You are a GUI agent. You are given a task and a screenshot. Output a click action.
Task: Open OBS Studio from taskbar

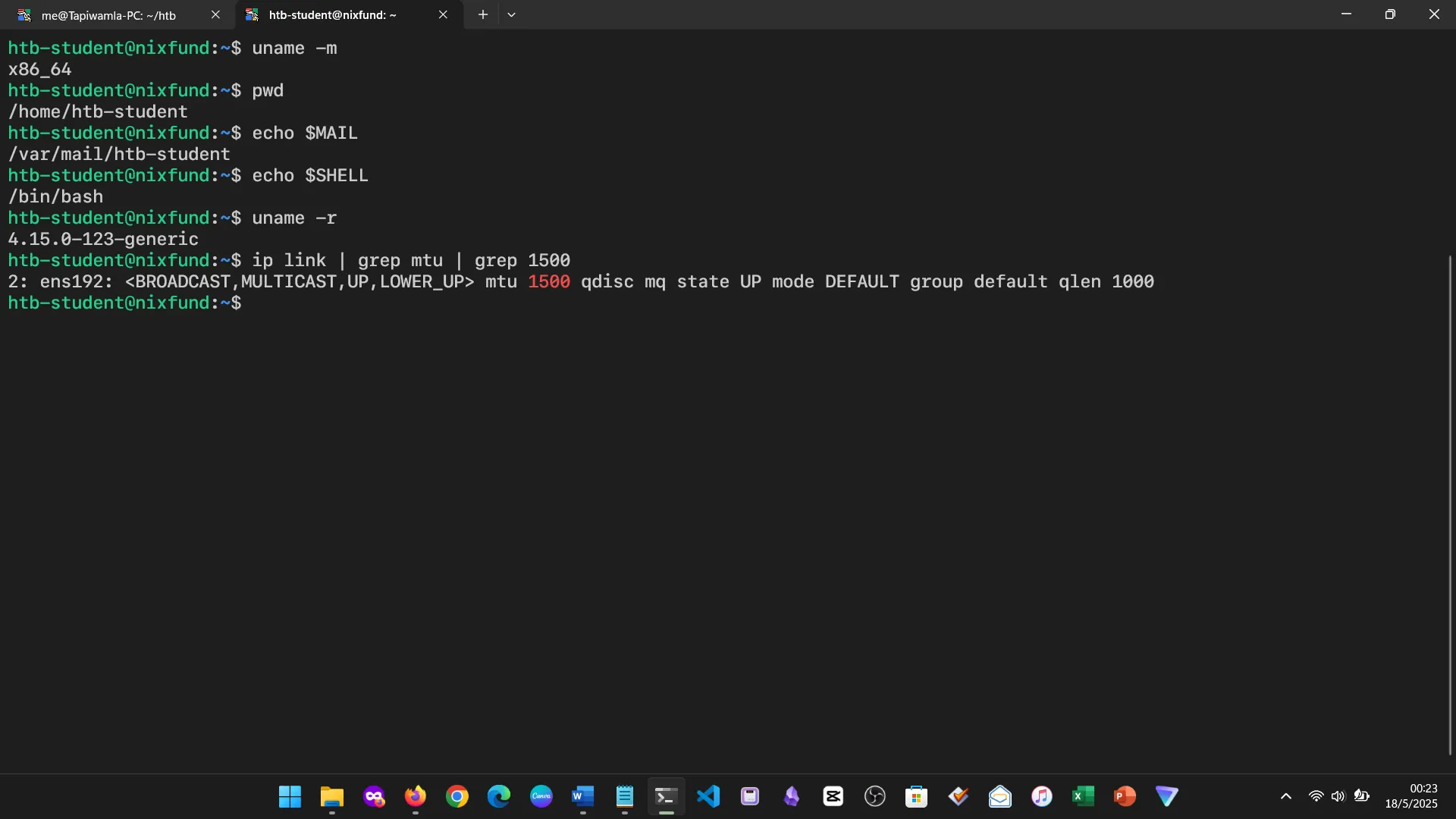pos(874,796)
